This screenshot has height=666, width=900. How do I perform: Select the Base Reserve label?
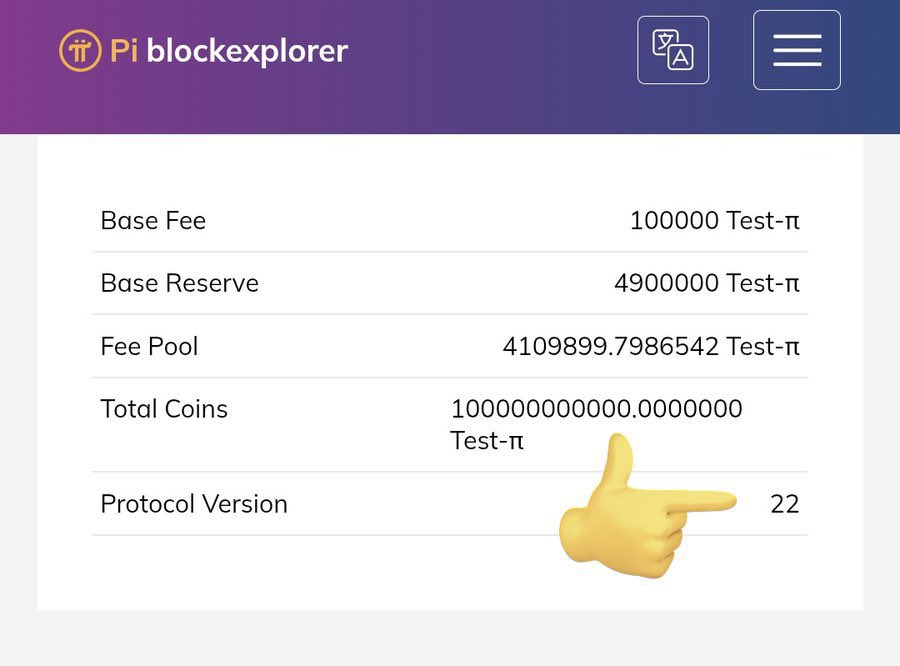(180, 283)
